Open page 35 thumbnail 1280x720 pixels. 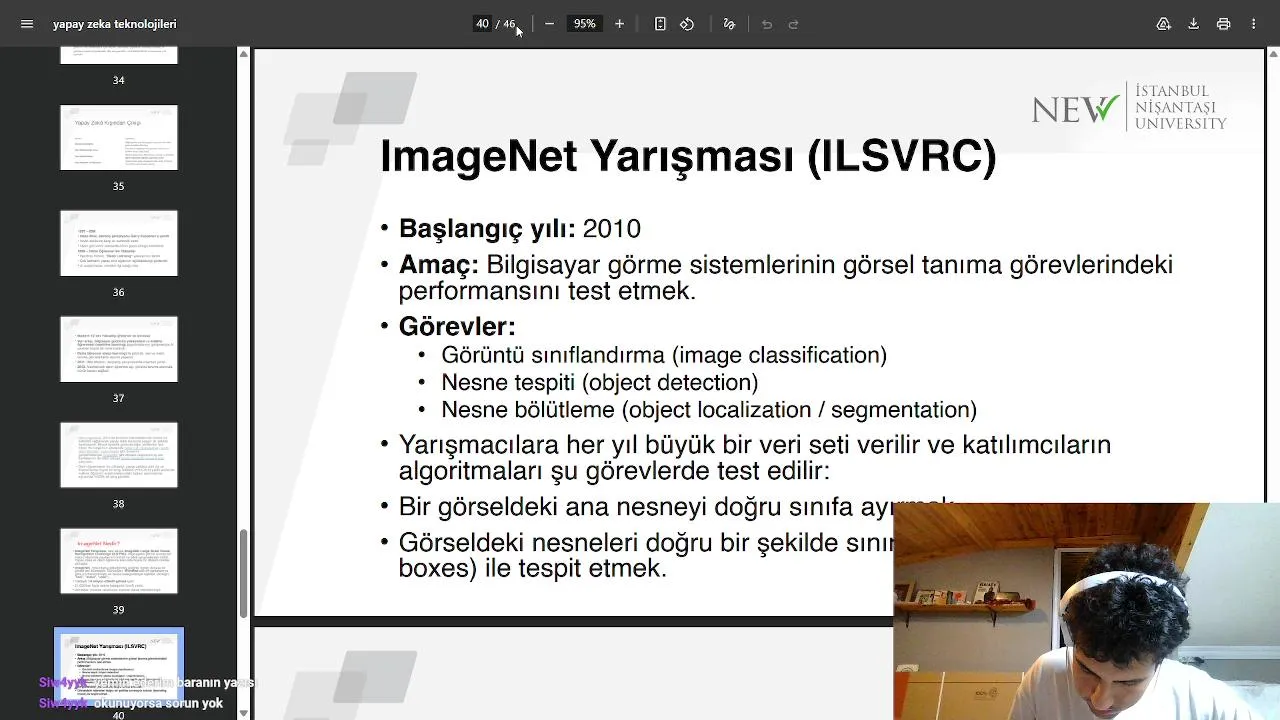[119, 137]
